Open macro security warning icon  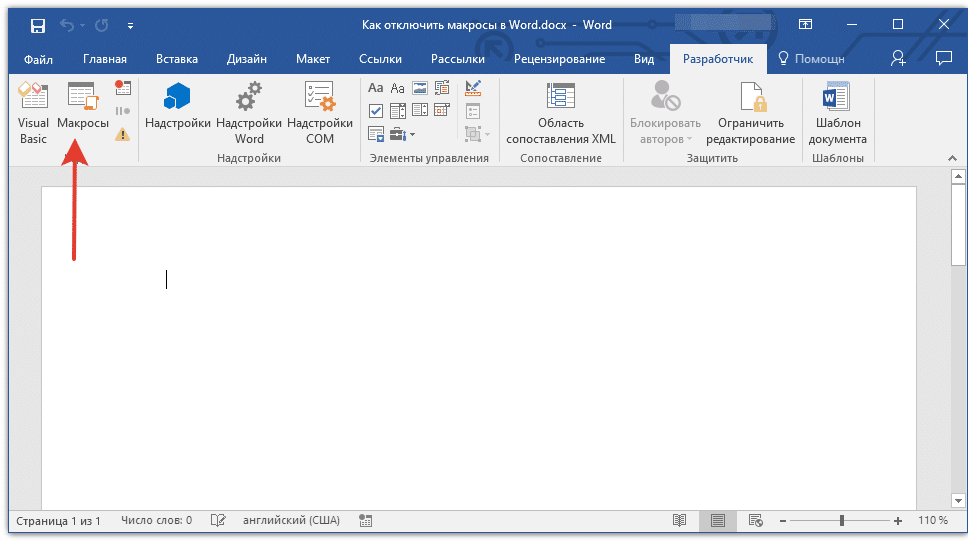coord(123,134)
